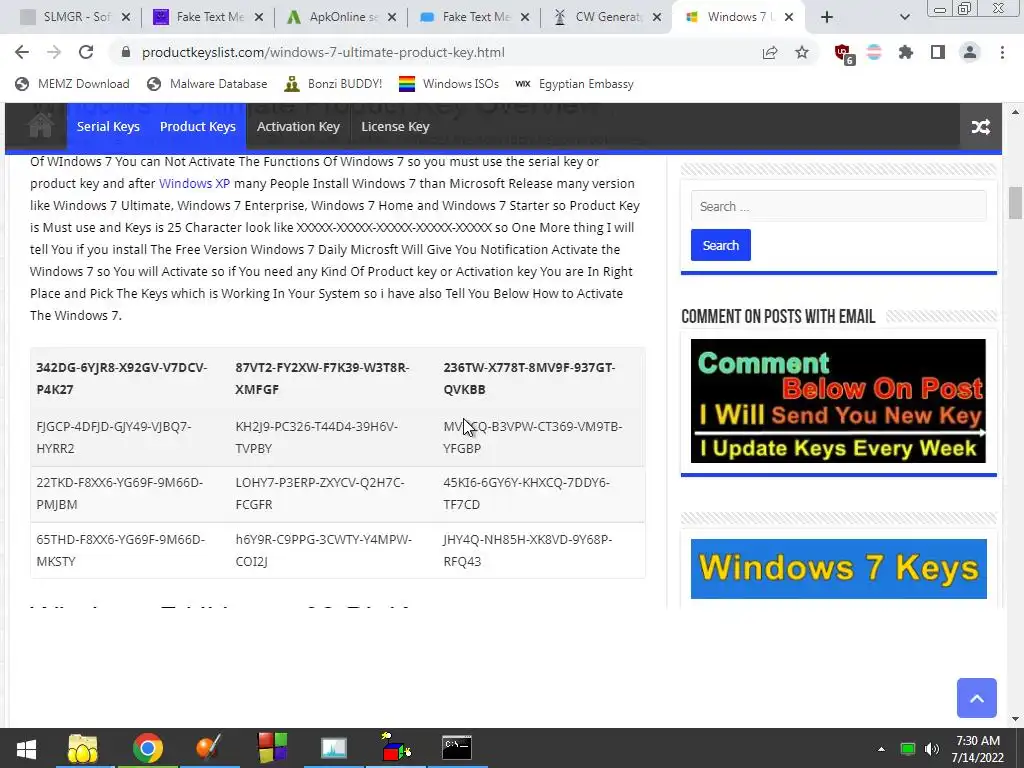
Task: Close the SLMGR tab
Action: click(126, 18)
